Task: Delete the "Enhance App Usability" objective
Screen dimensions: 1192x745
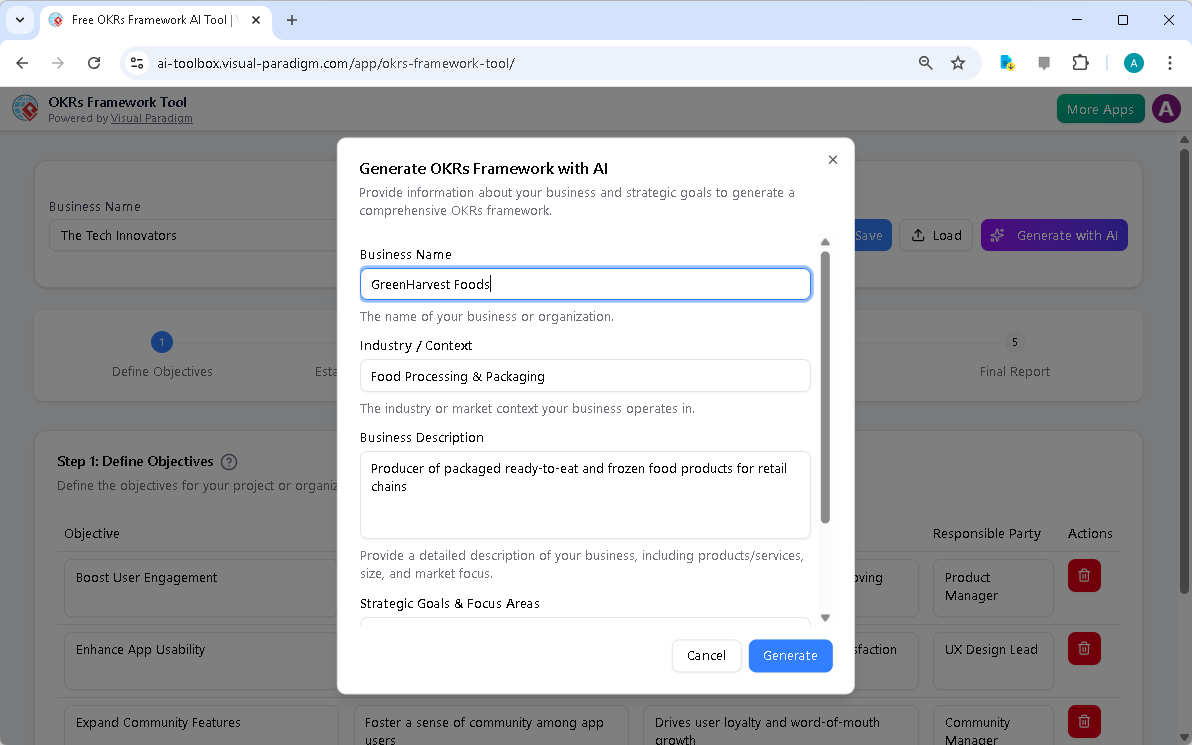Action: tap(1084, 648)
